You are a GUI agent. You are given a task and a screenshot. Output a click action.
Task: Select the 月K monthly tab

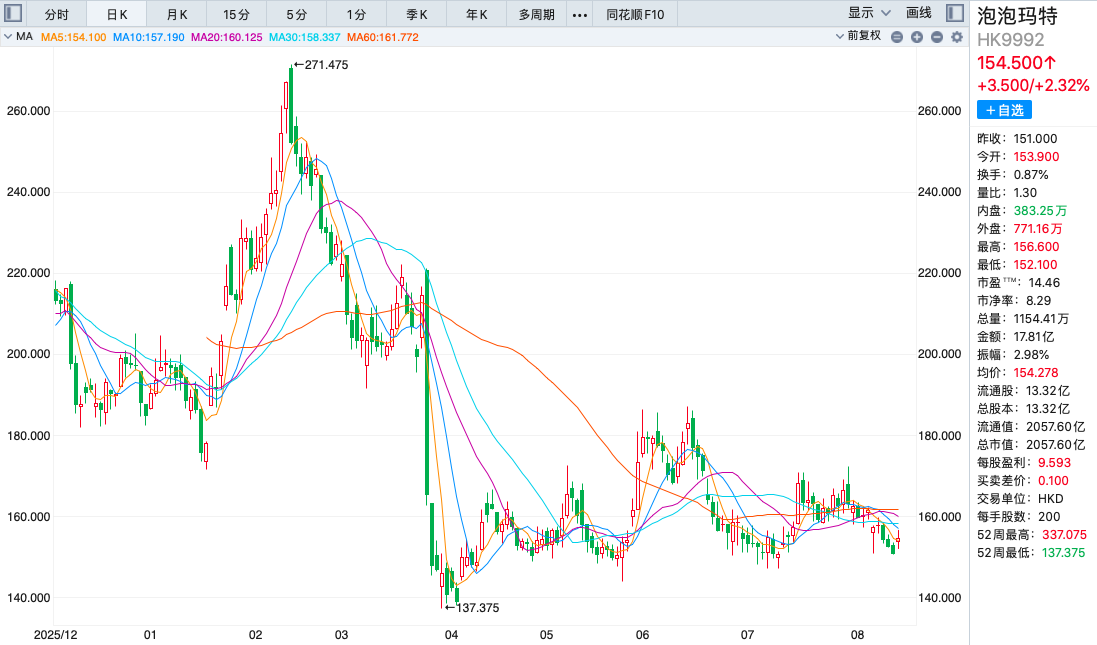pyautogui.click(x=177, y=15)
